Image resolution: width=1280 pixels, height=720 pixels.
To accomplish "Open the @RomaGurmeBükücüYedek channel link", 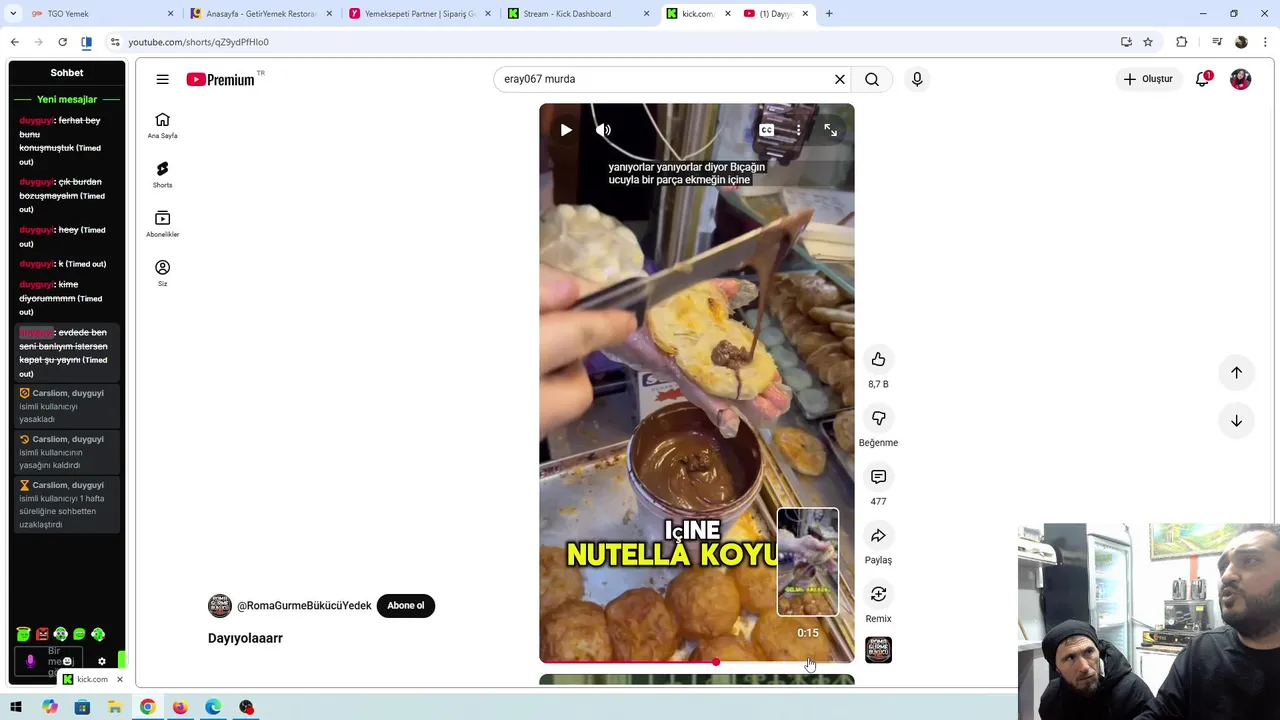I will [304, 606].
